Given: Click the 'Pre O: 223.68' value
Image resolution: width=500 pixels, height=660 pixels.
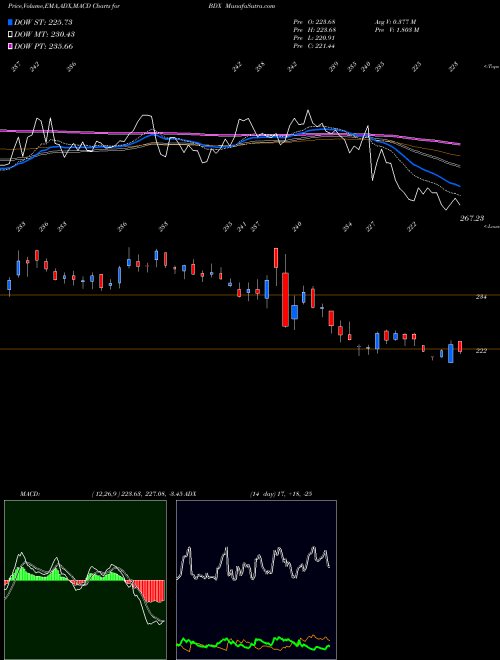Looking at the screenshot, I should pos(314,22).
